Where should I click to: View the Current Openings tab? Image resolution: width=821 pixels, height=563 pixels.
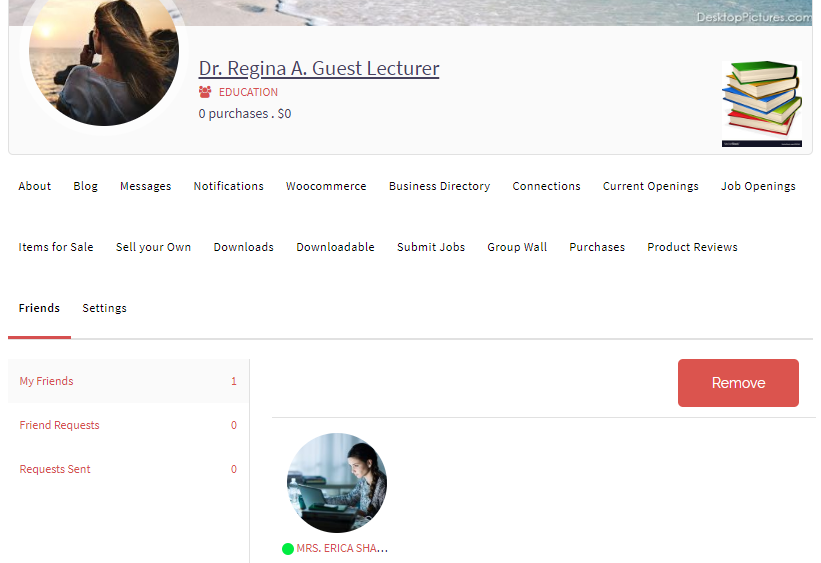650,186
